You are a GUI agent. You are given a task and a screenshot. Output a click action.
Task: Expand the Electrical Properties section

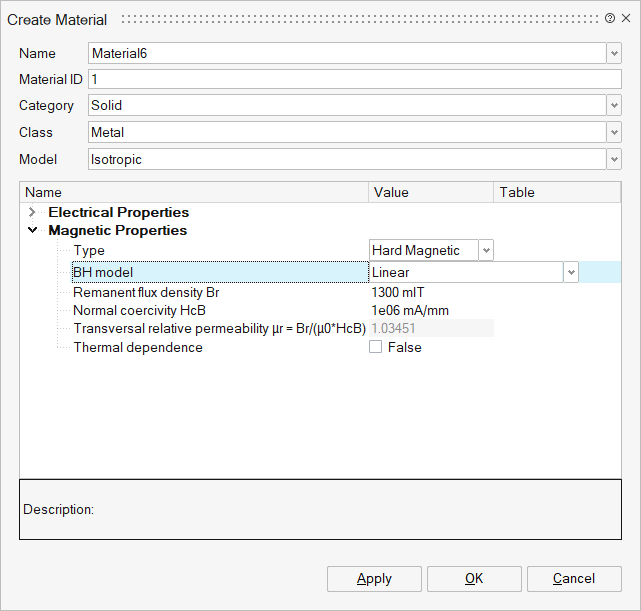click(x=33, y=212)
